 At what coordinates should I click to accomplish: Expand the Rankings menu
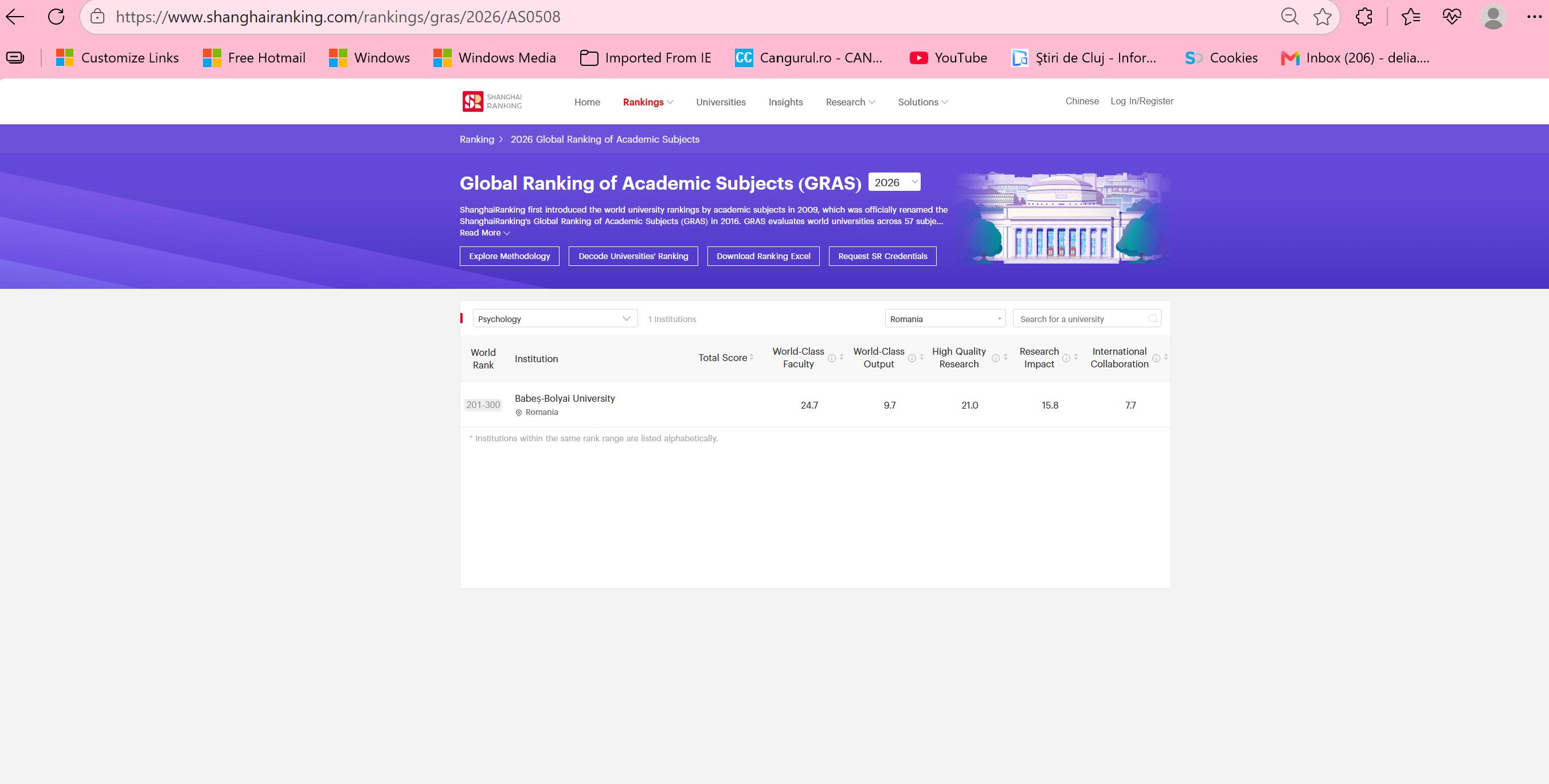648,102
